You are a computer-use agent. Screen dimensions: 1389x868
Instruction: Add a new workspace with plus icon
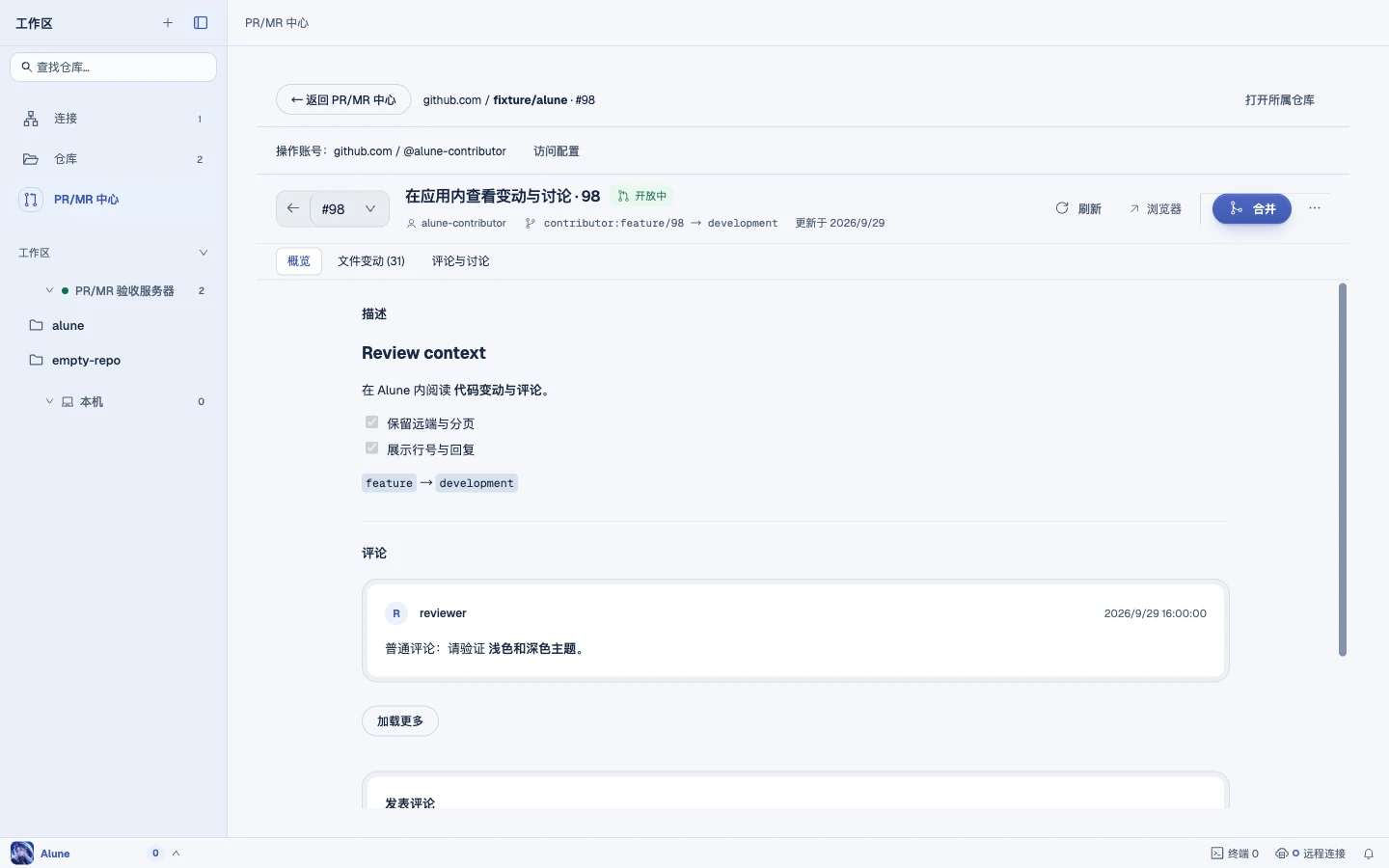click(168, 23)
